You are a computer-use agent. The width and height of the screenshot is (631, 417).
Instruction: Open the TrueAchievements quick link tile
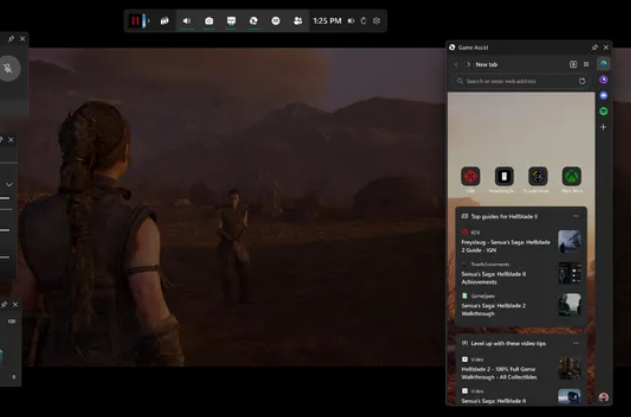pos(538,176)
